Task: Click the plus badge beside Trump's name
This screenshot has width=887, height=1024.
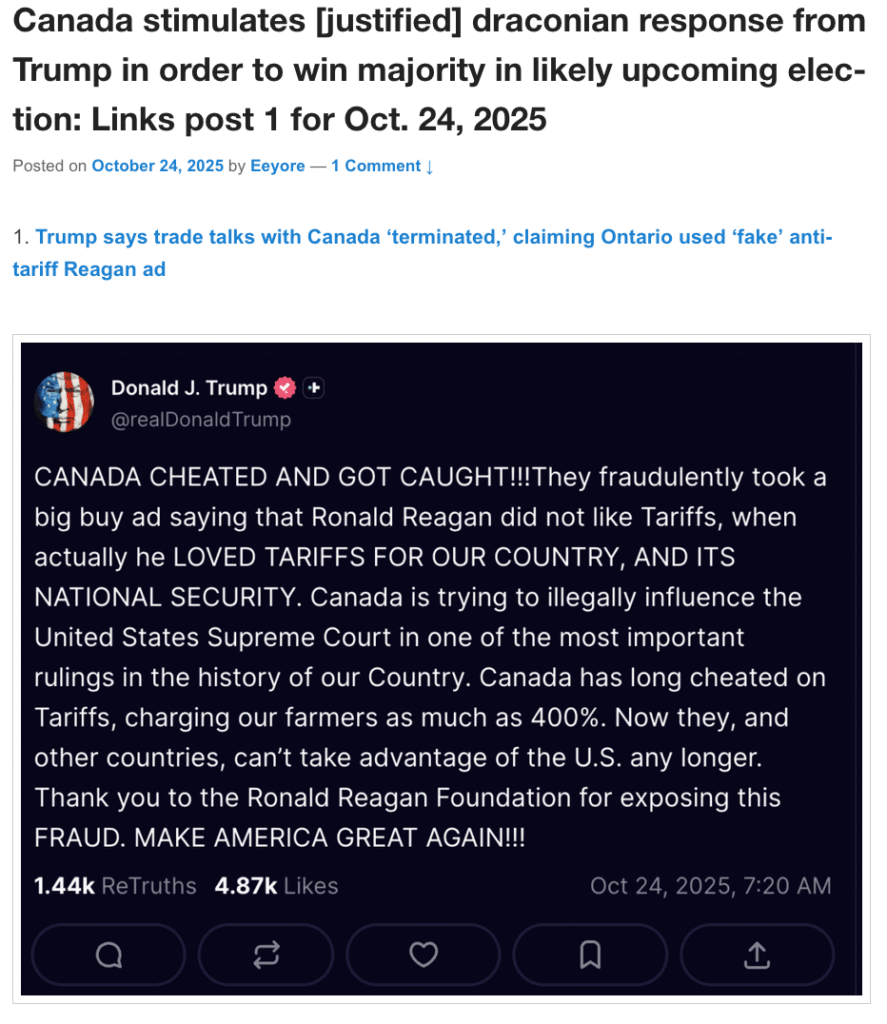Action: click(313, 388)
